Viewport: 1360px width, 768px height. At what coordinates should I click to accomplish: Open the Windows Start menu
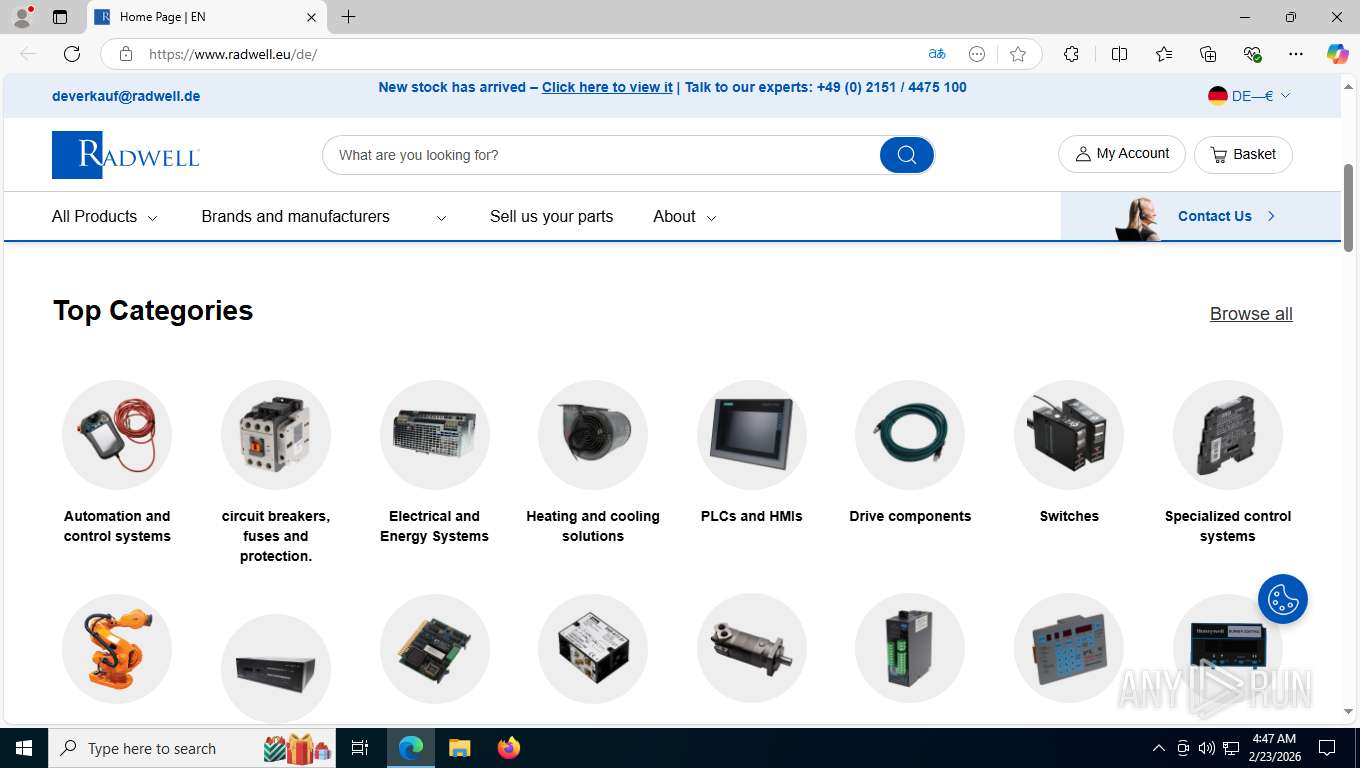[24, 748]
